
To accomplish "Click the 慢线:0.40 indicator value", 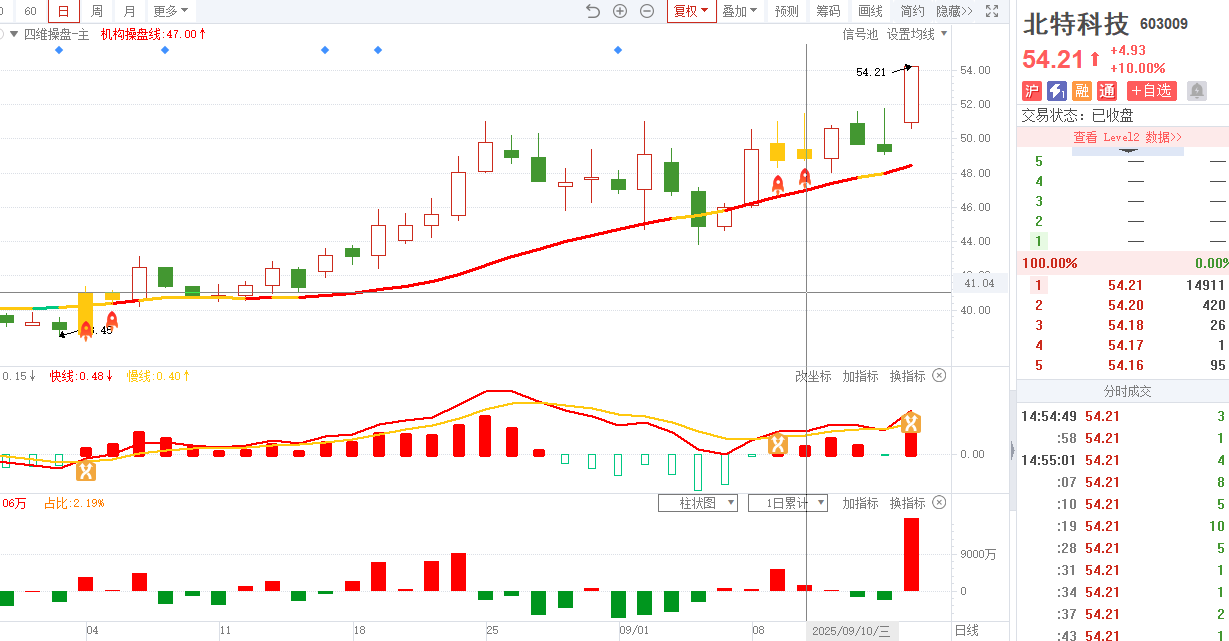I will (159, 376).
